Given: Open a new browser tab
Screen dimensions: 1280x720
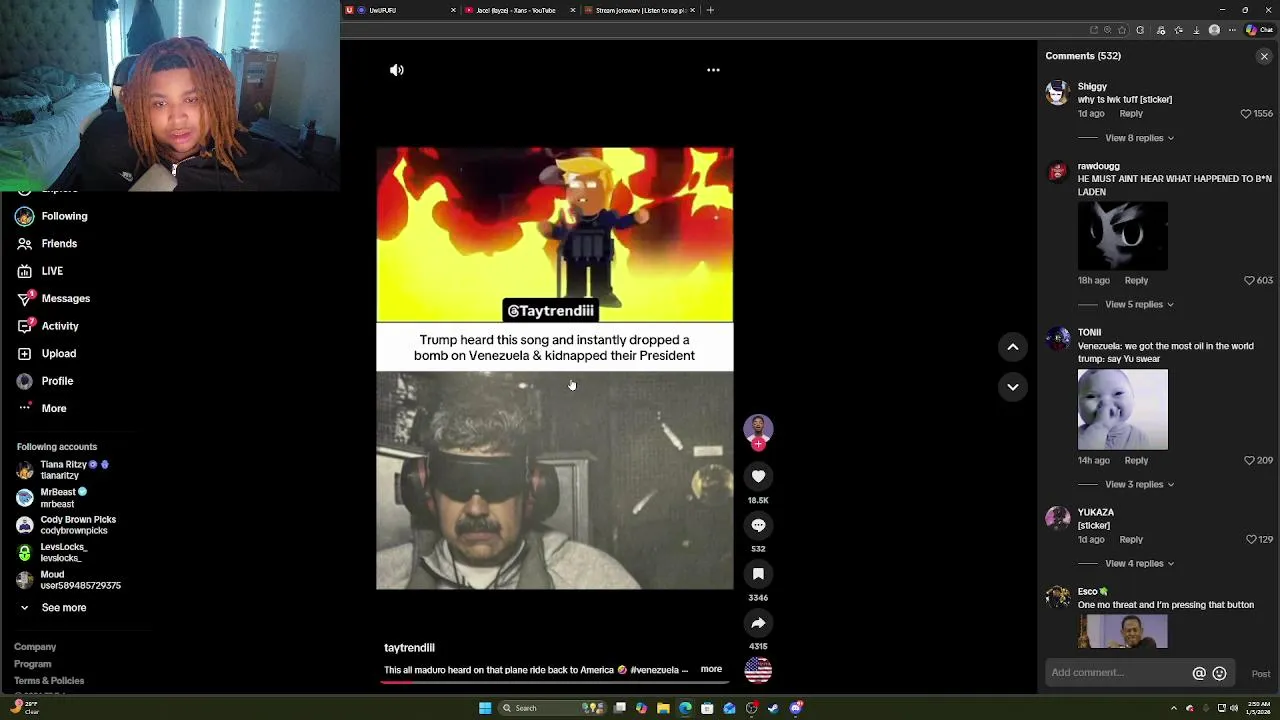Looking at the screenshot, I should click(710, 10).
